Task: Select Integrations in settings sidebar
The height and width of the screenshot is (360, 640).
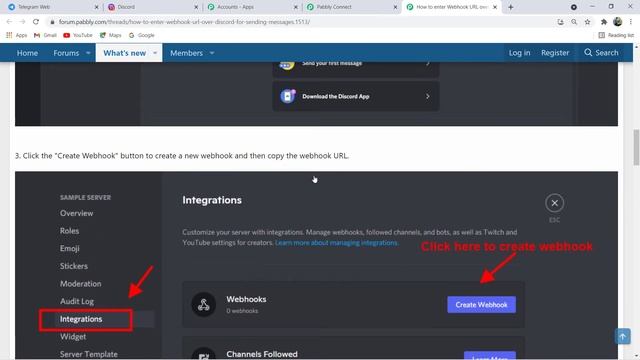Action: click(x=81, y=319)
